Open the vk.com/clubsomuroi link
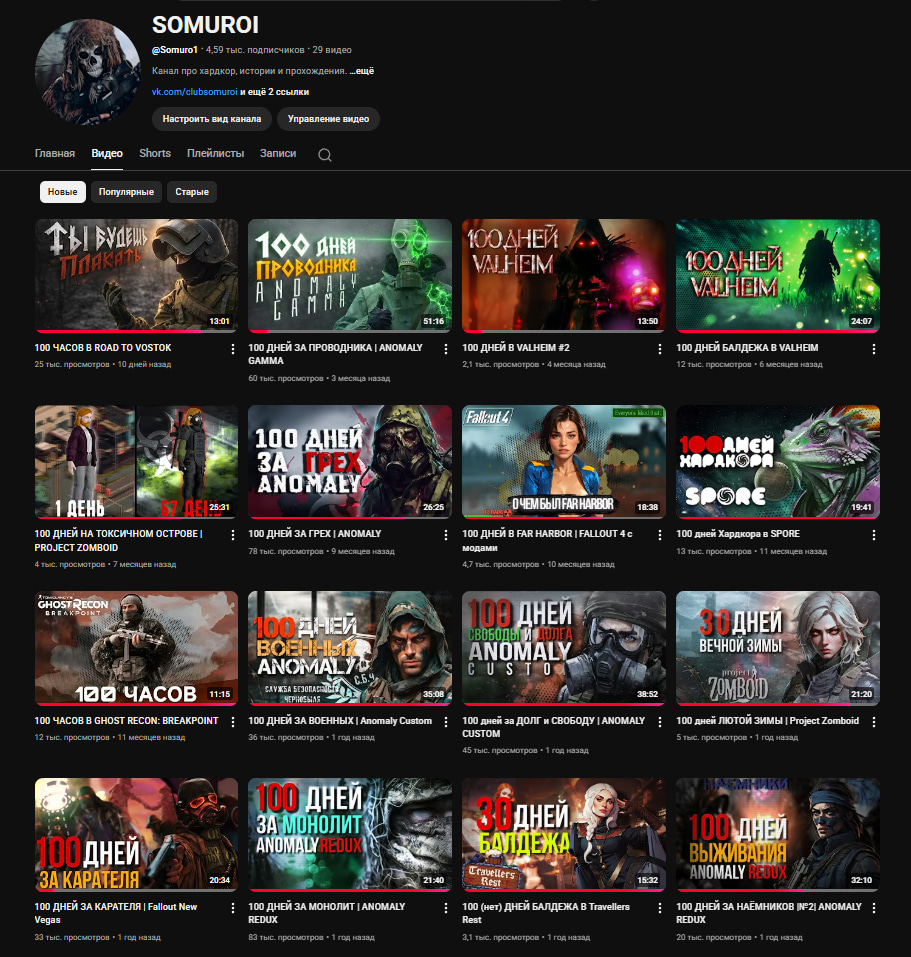 tap(195, 92)
